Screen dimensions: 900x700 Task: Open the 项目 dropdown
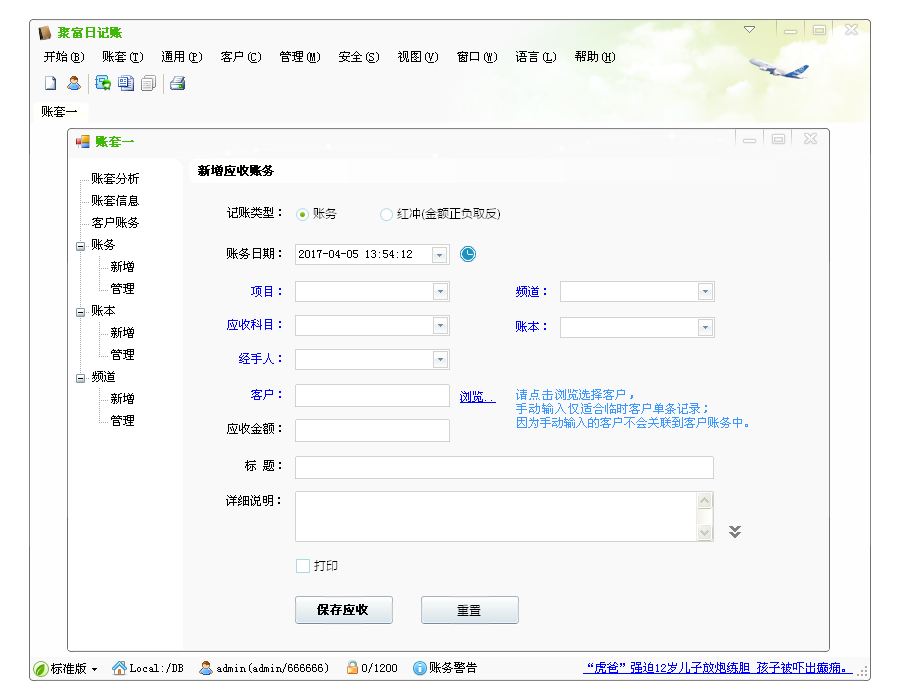[440, 291]
